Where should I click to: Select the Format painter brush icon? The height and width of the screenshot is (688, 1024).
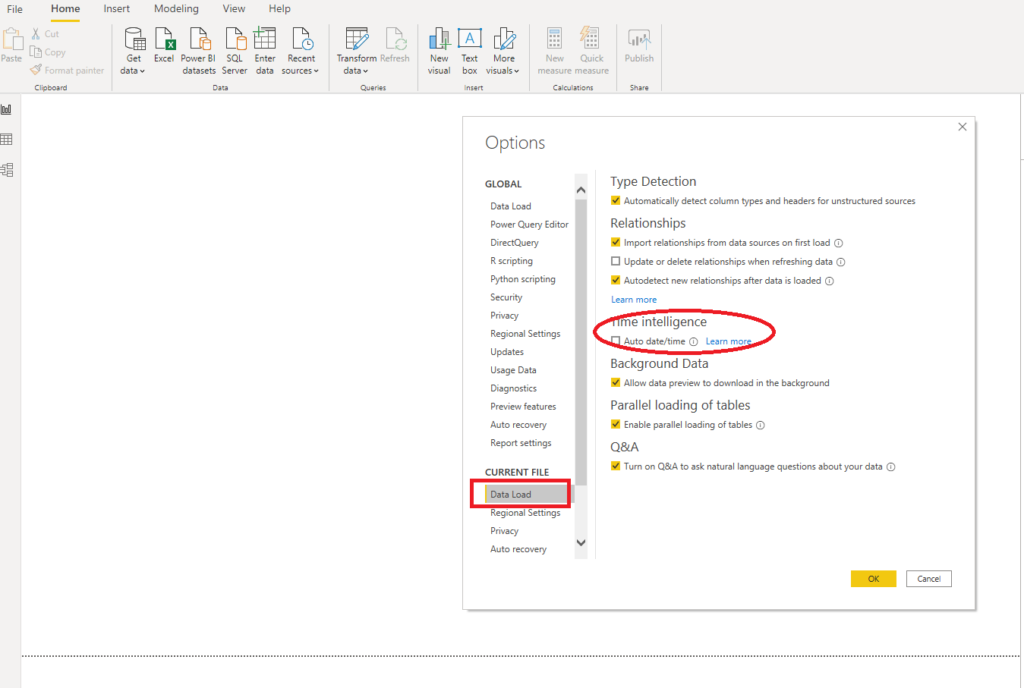coord(36,70)
